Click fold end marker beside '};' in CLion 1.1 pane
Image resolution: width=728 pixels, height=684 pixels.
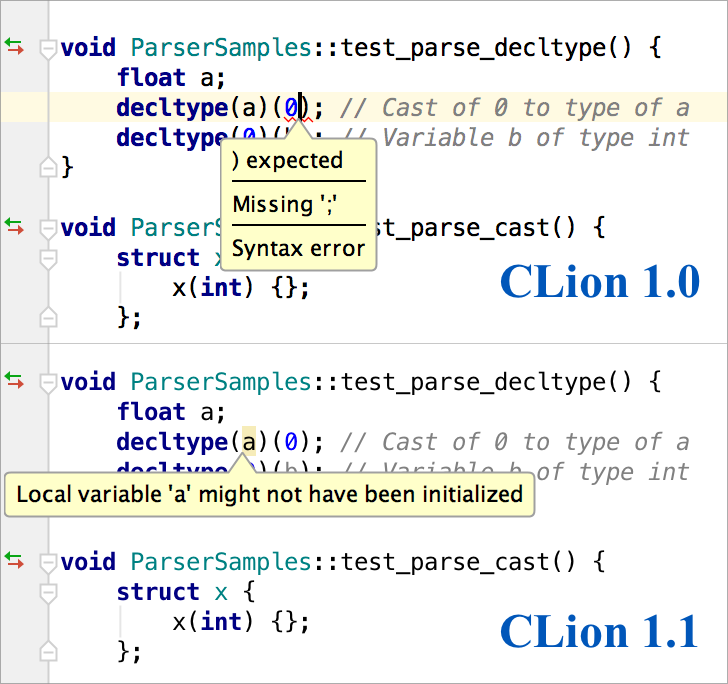click(48, 651)
